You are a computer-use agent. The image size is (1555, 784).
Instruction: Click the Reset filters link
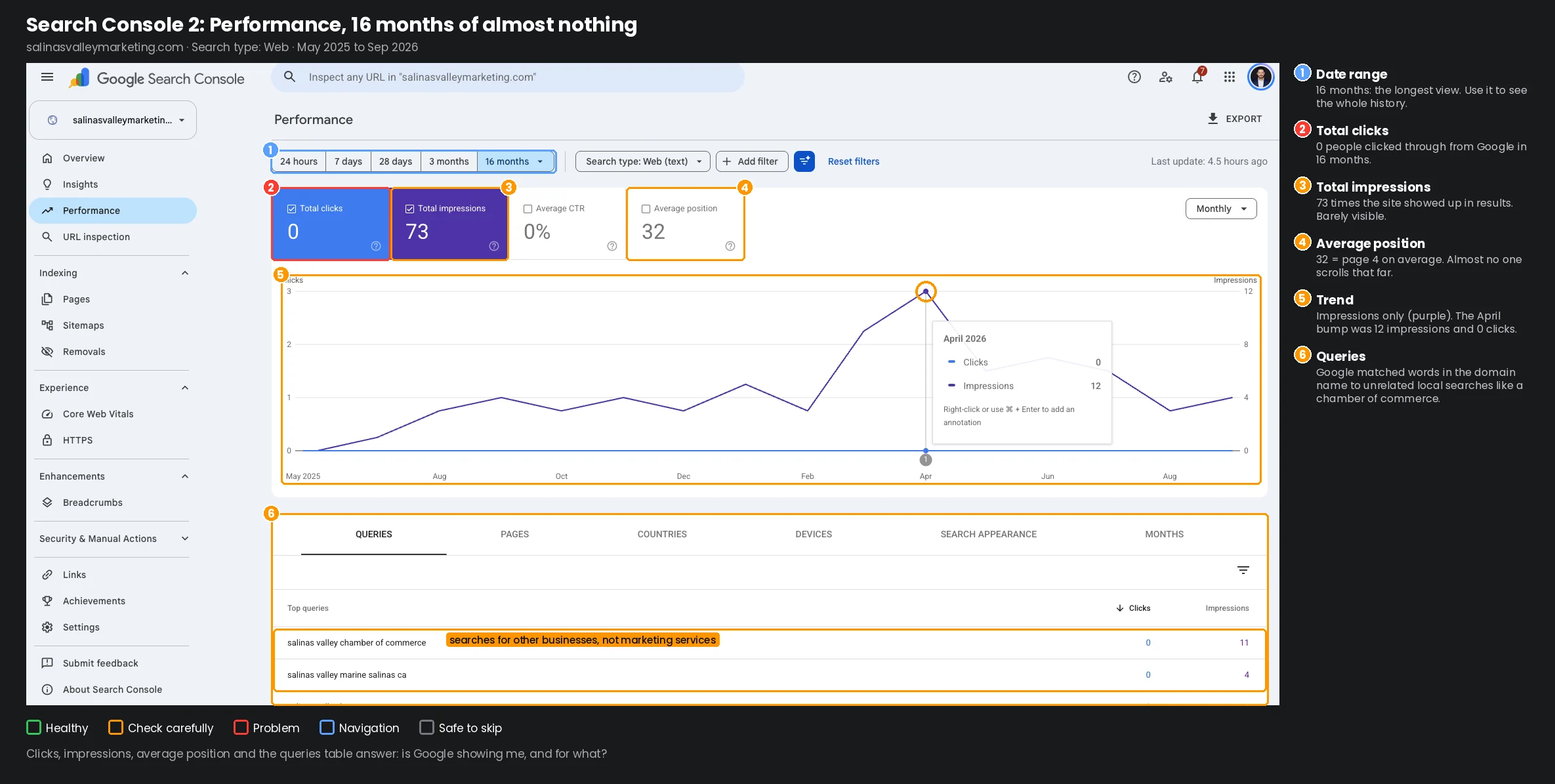click(854, 161)
